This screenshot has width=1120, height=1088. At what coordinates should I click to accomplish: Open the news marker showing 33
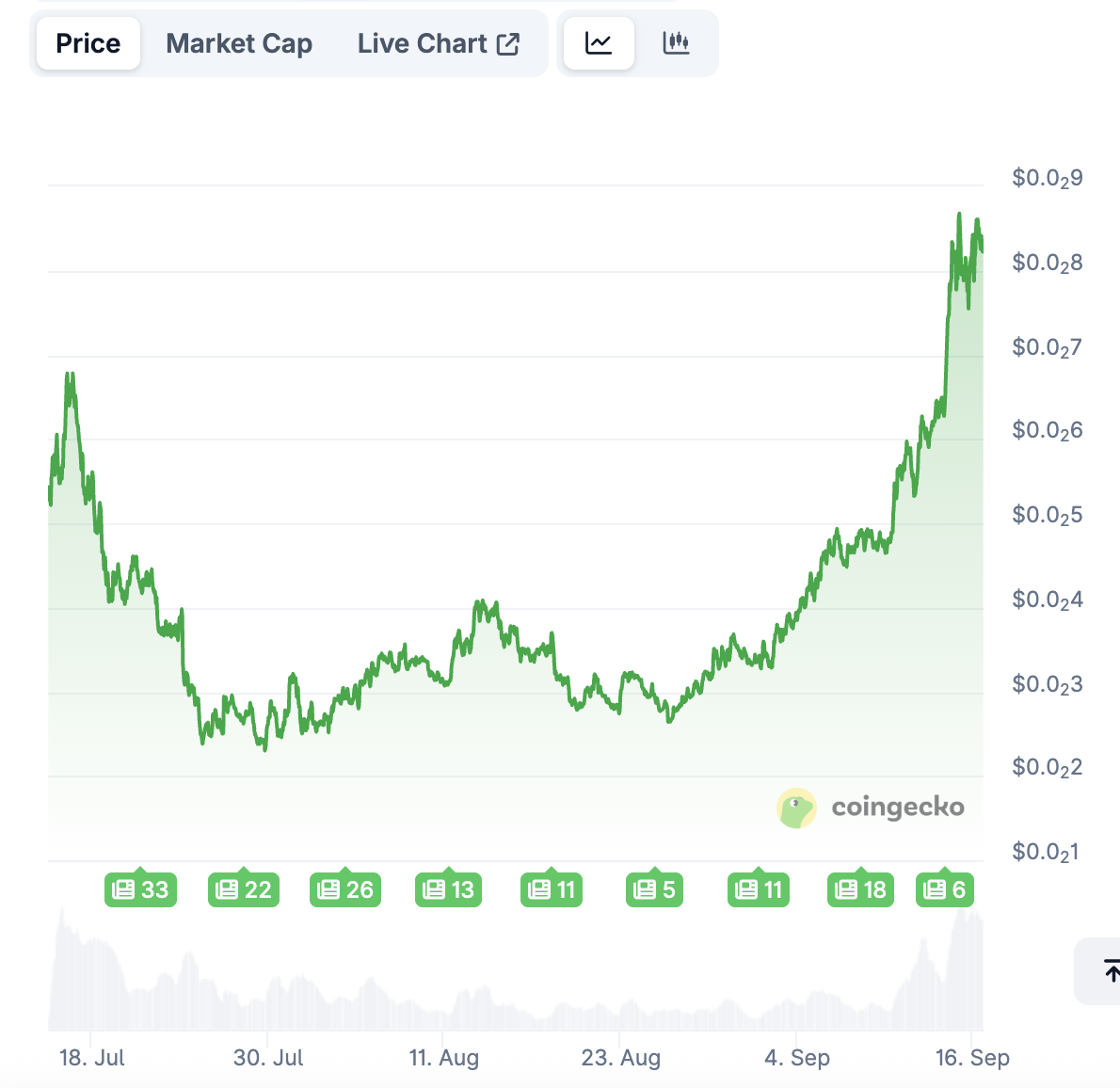[140, 889]
